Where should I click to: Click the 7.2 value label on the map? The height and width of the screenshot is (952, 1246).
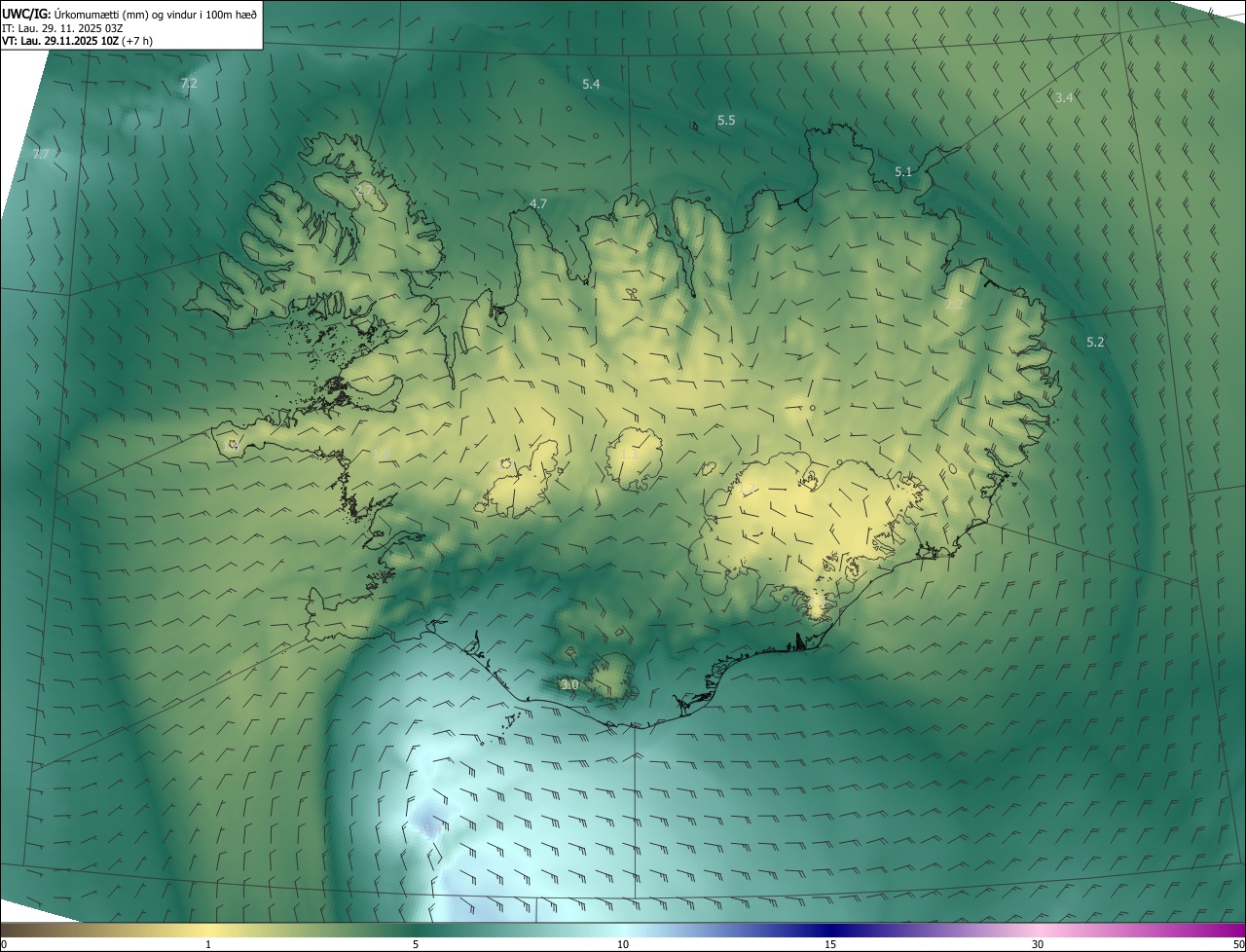[189, 84]
